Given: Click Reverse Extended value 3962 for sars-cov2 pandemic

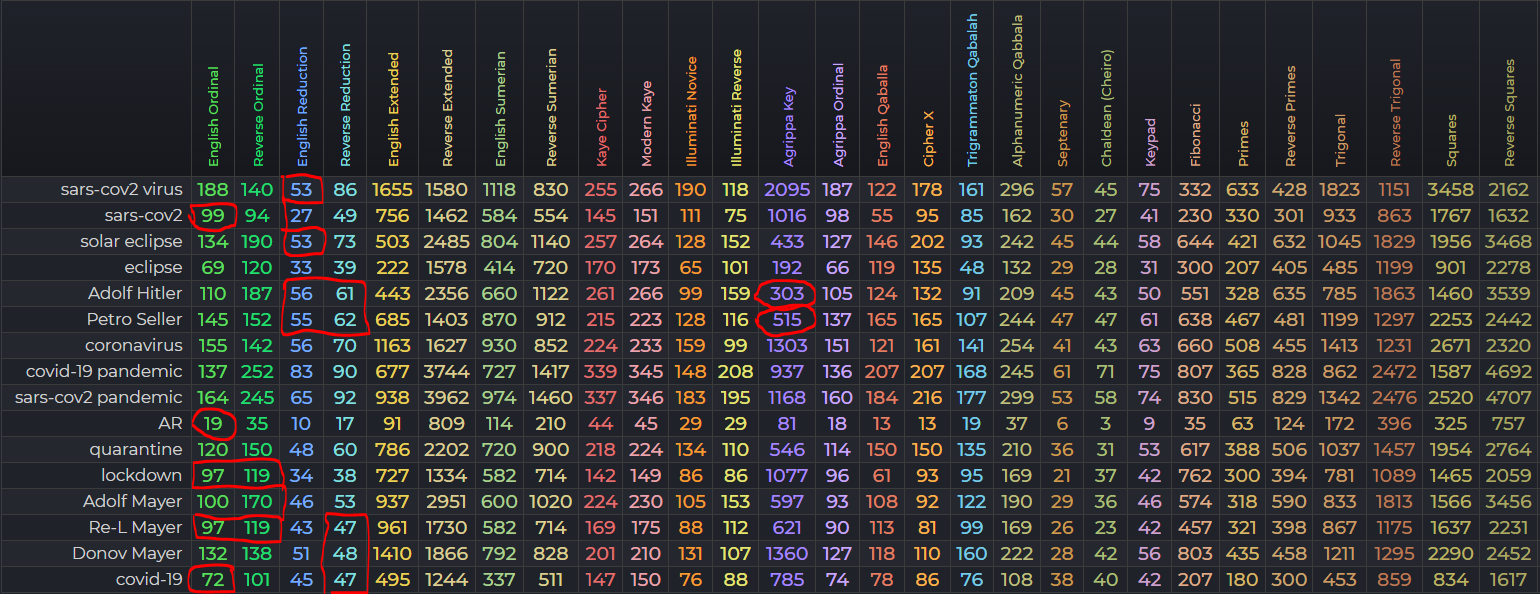Looking at the screenshot, I should pyautogui.click(x=447, y=397).
